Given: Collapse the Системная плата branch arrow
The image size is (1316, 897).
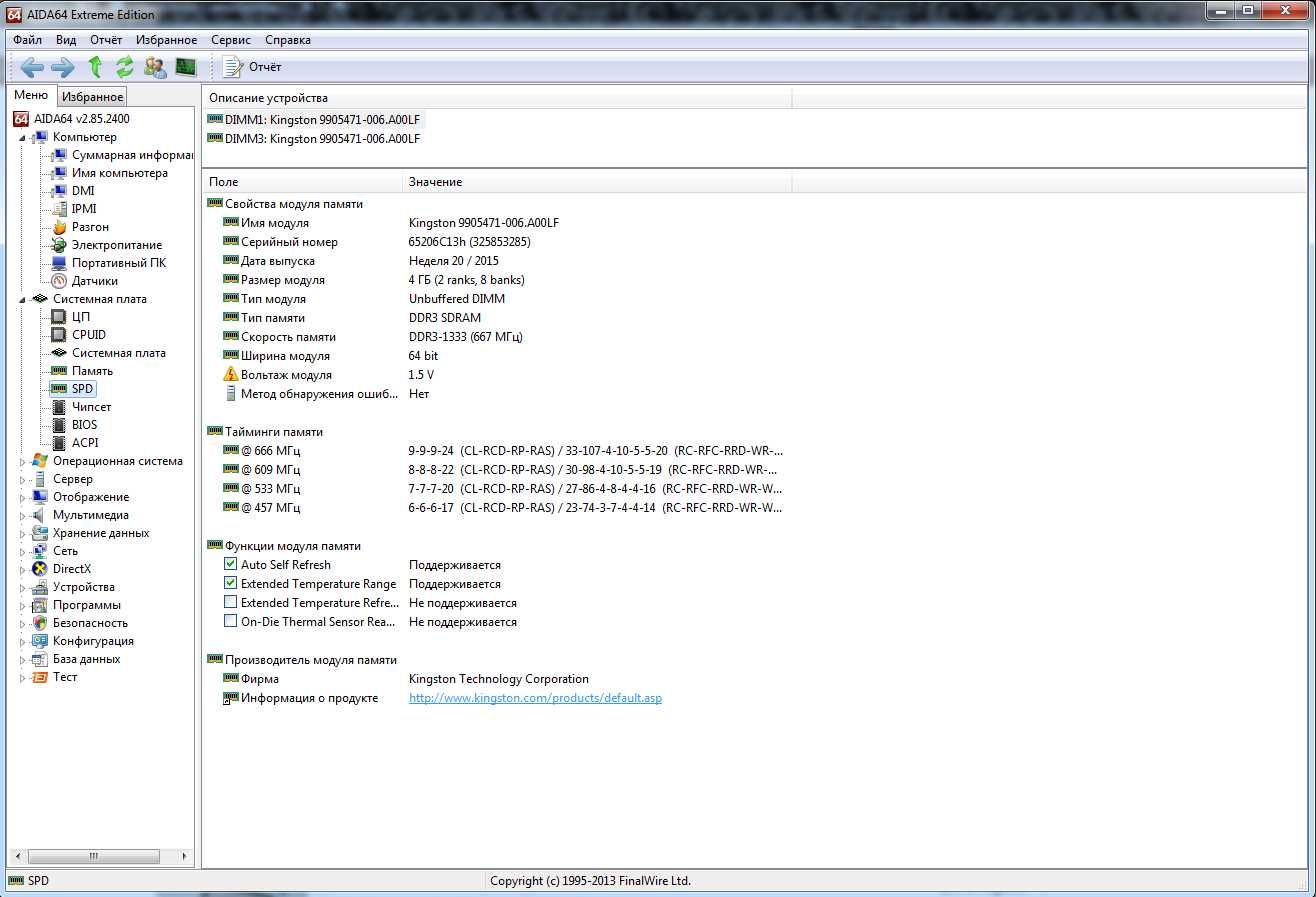Looking at the screenshot, I should click(x=23, y=299).
